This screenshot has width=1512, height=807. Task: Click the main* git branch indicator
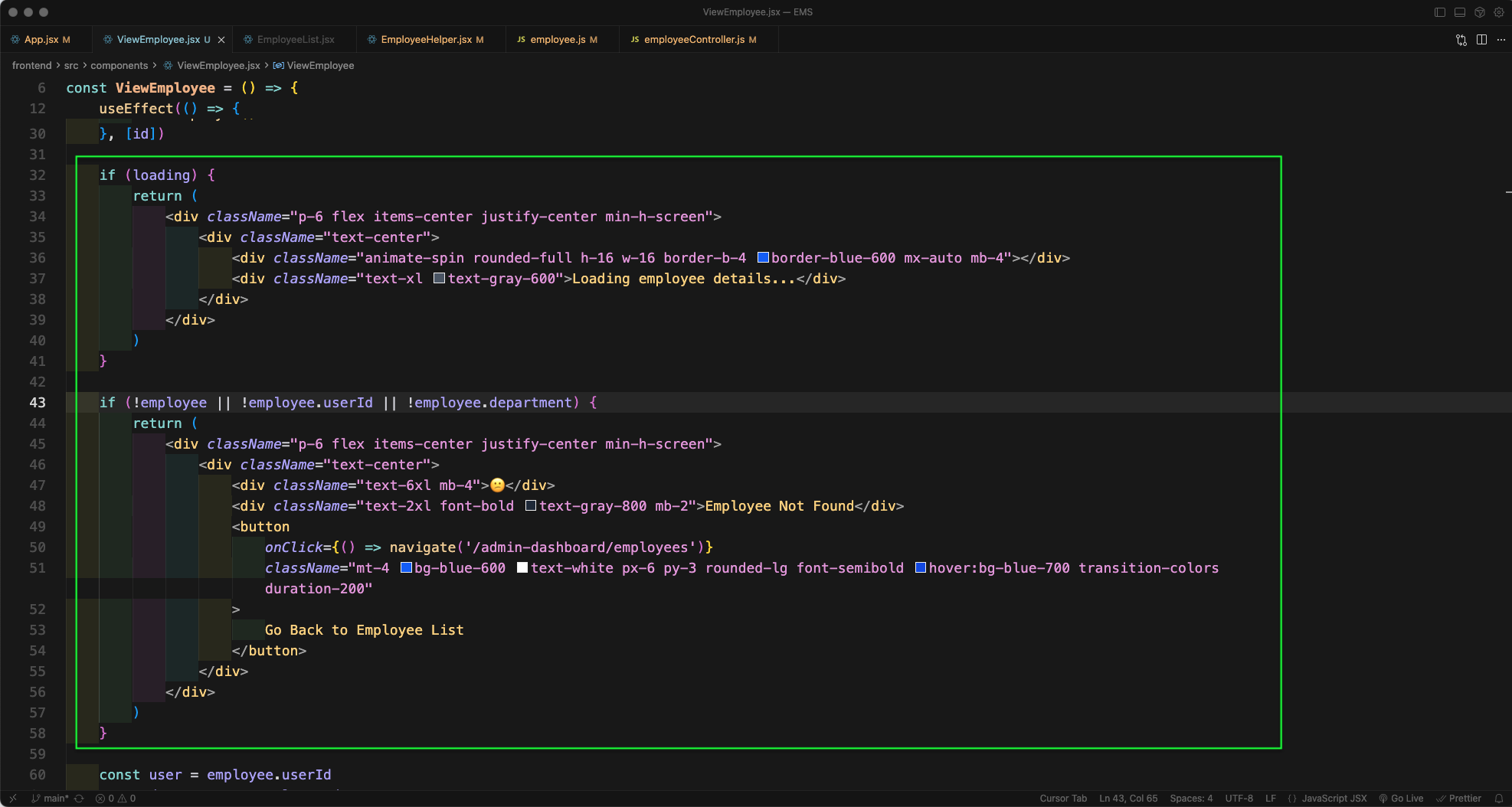tap(50, 799)
